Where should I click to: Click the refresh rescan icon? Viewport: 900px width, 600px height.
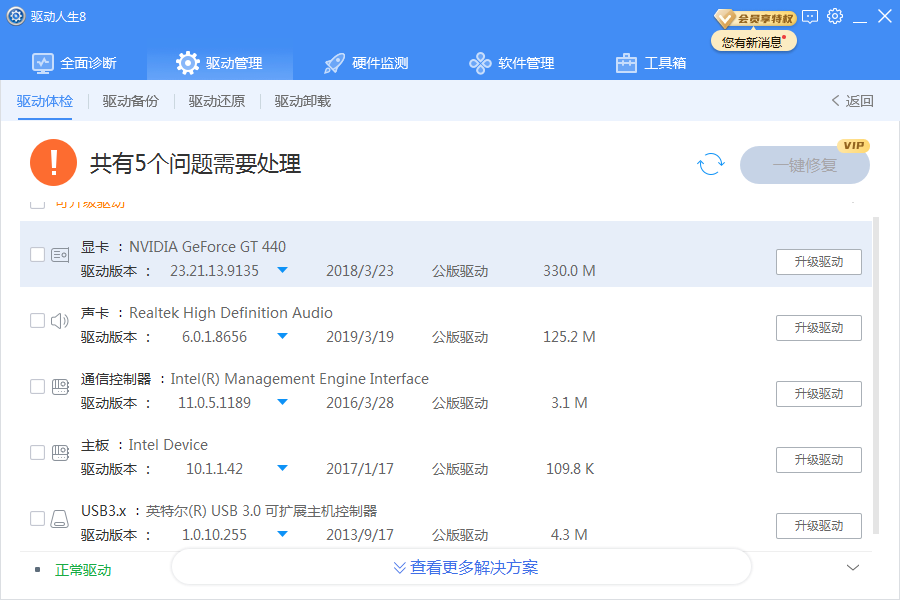tap(710, 163)
